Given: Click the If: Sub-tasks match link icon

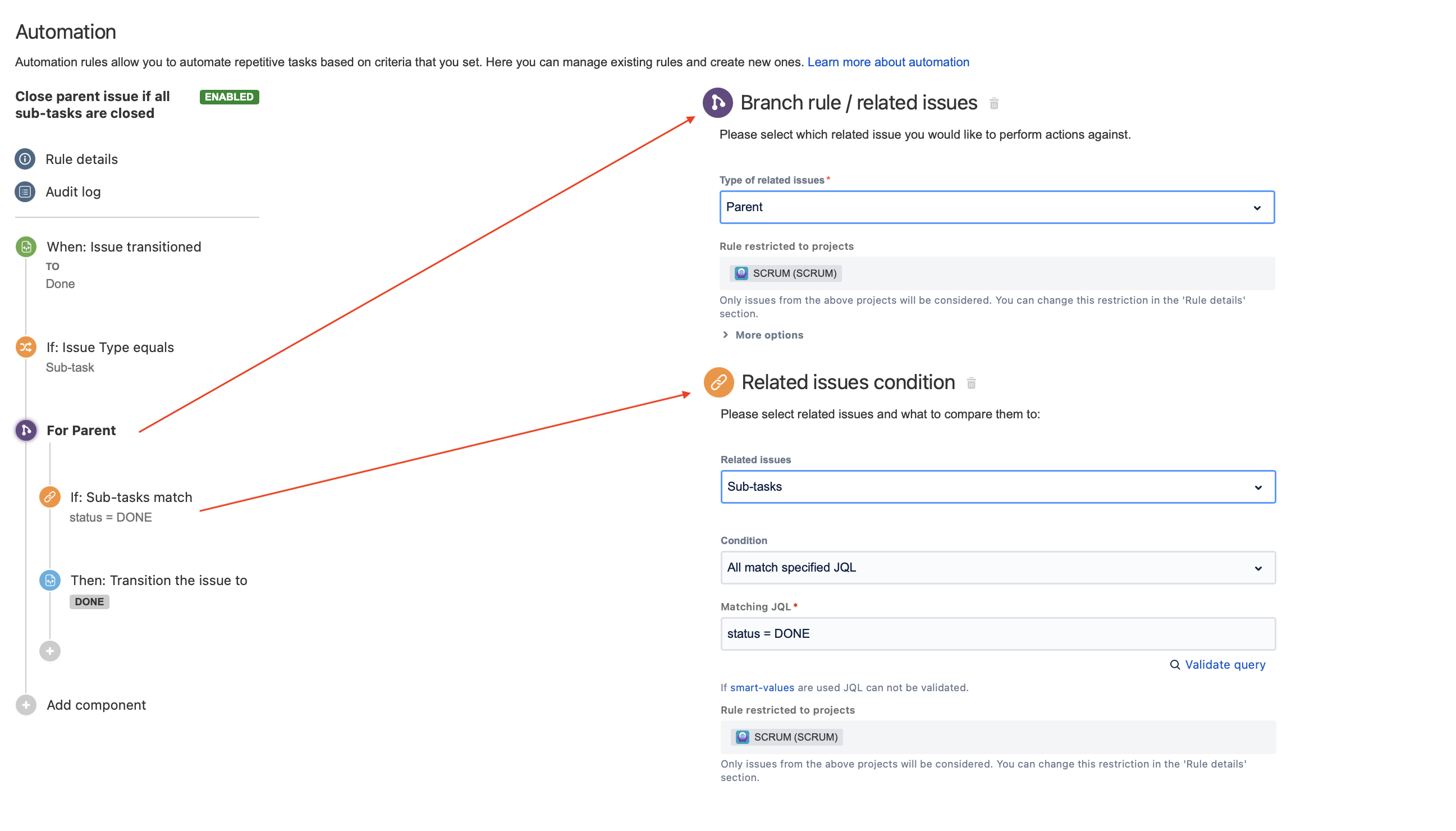Looking at the screenshot, I should [49, 496].
